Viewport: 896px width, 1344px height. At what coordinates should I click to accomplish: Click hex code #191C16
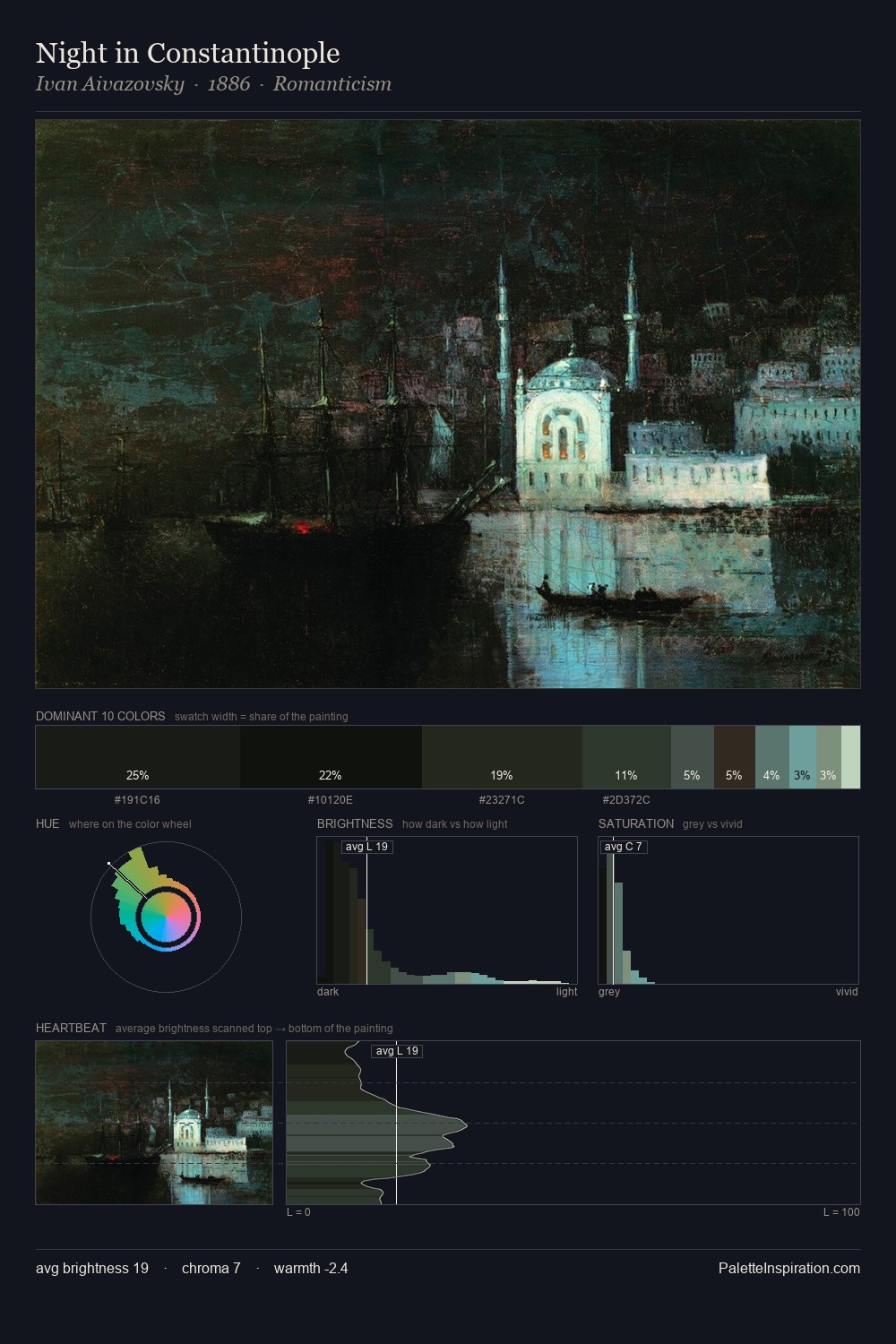(x=137, y=800)
